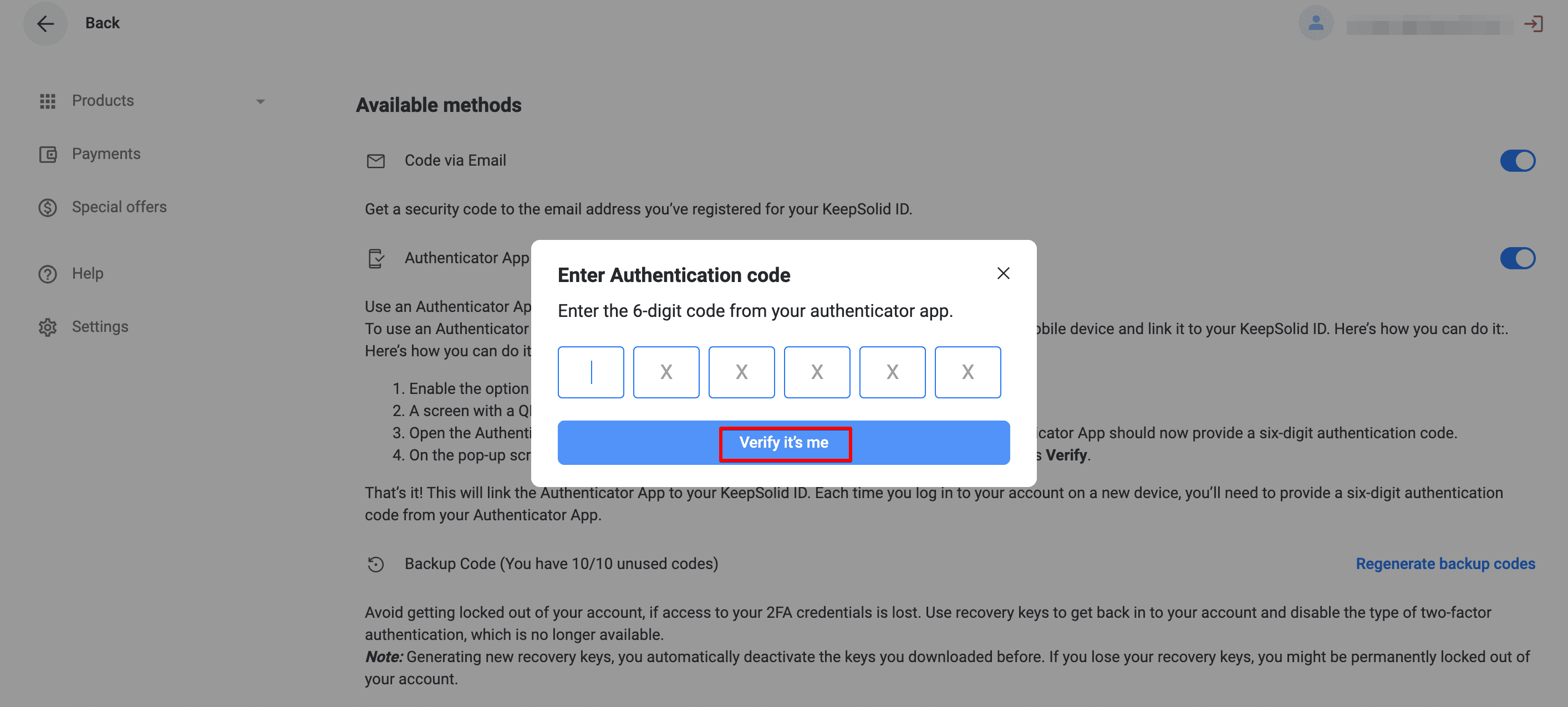Screen dimensions: 1568x707
Task: Click the Special offers dollar icon
Action: pos(48,208)
